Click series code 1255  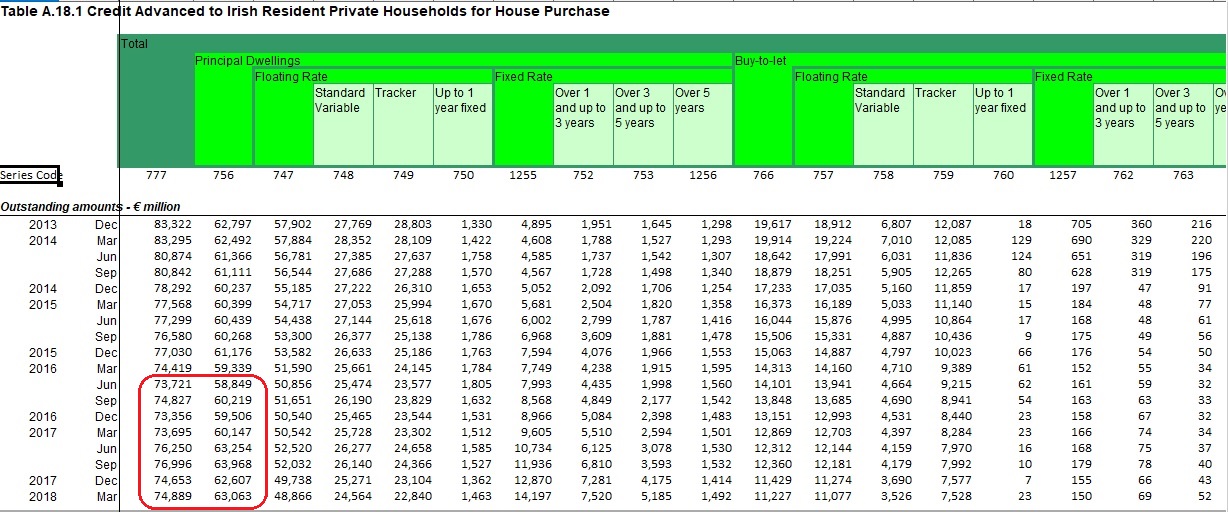(x=523, y=176)
